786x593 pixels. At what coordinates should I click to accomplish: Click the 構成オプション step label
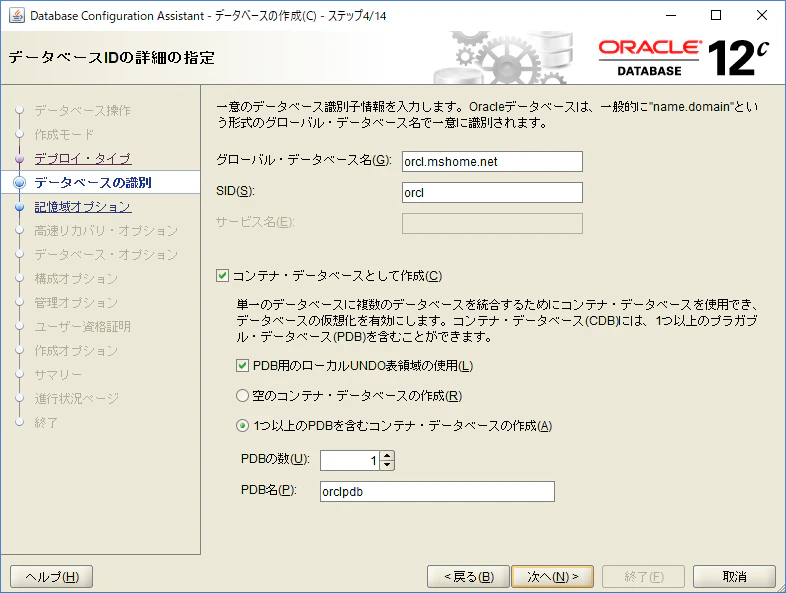[76, 279]
